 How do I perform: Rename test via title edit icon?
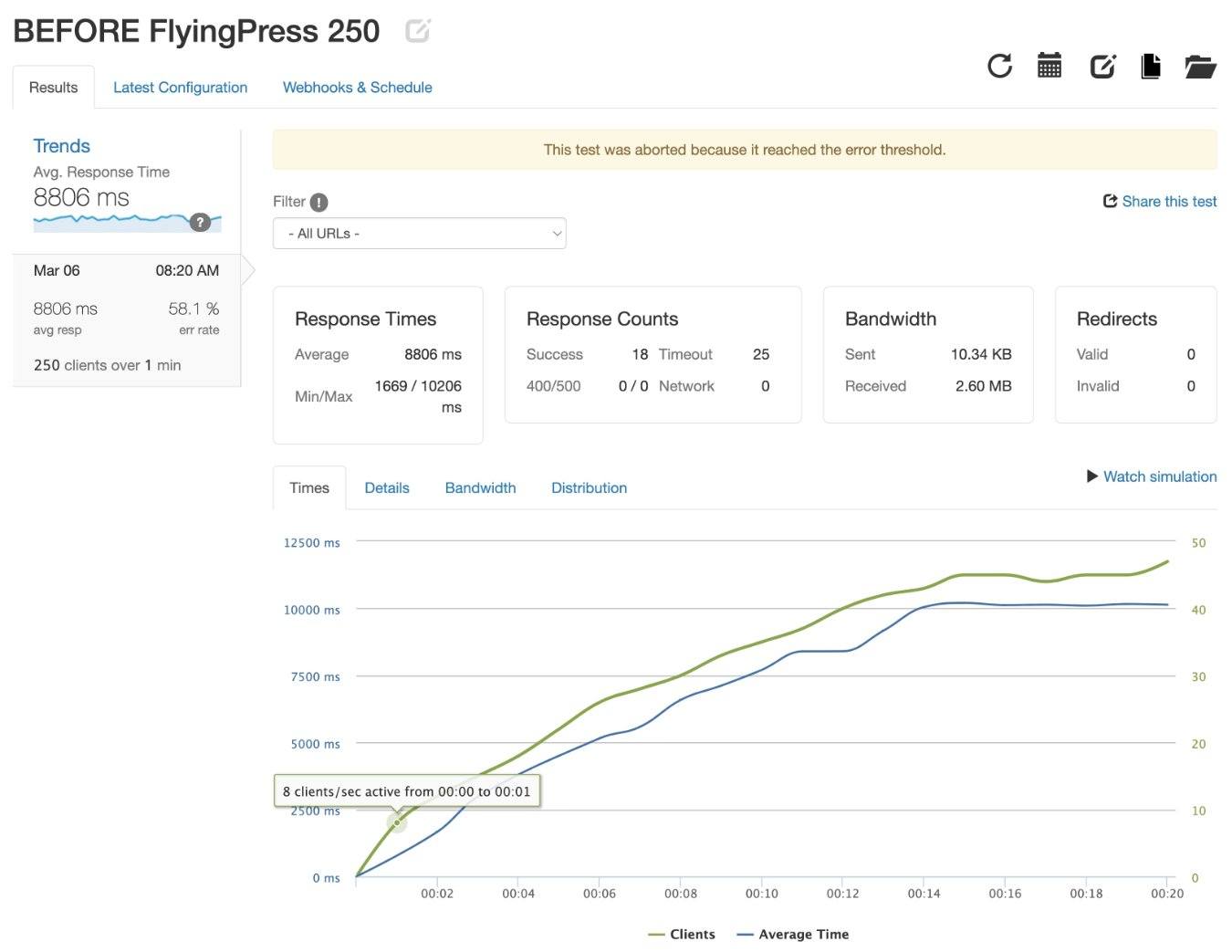pyautogui.click(x=417, y=31)
